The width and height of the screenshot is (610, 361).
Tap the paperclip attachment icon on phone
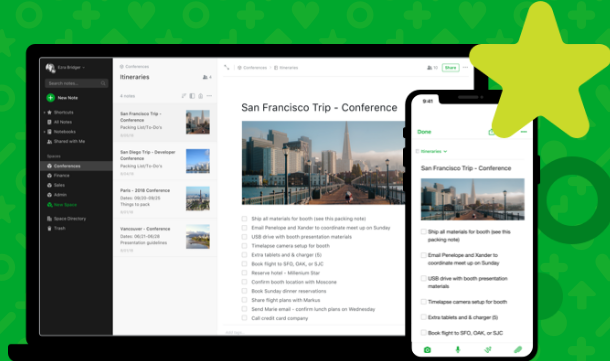click(x=517, y=350)
